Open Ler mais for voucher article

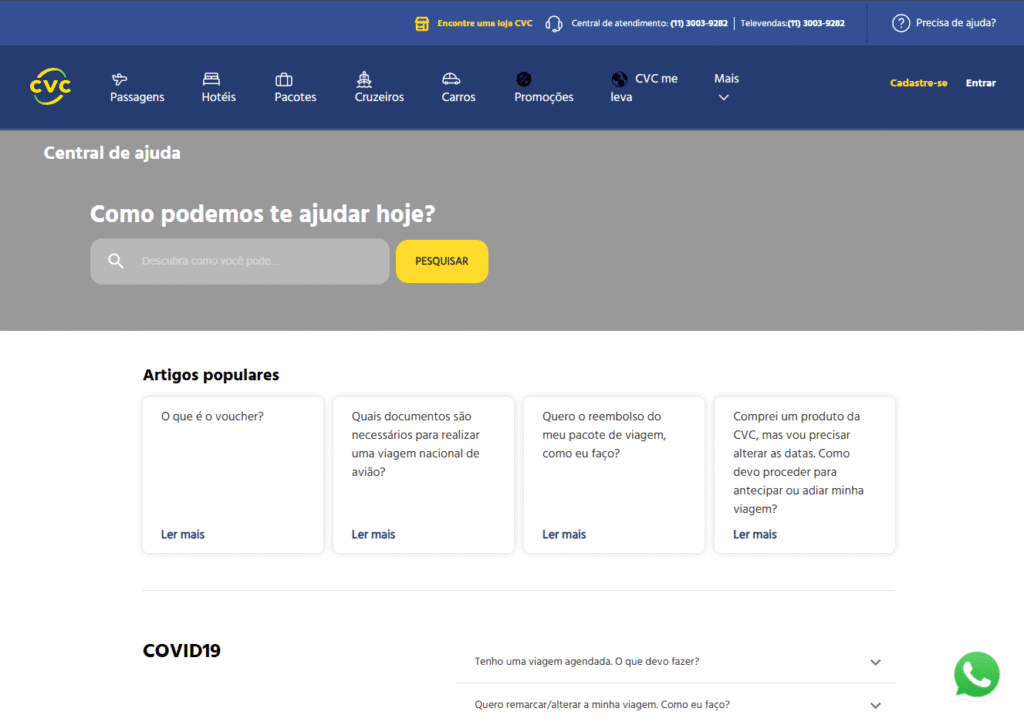[183, 534]
